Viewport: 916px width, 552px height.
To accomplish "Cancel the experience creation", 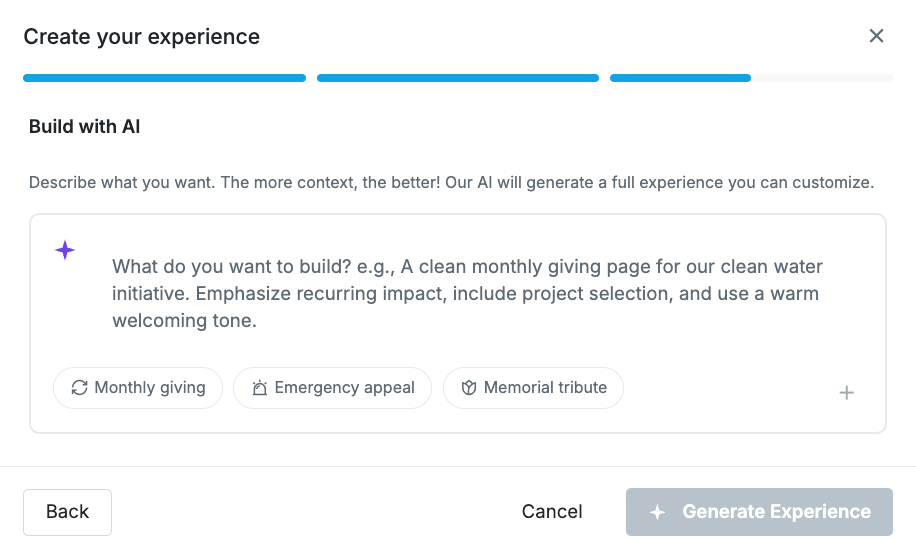I will point(552,512).
